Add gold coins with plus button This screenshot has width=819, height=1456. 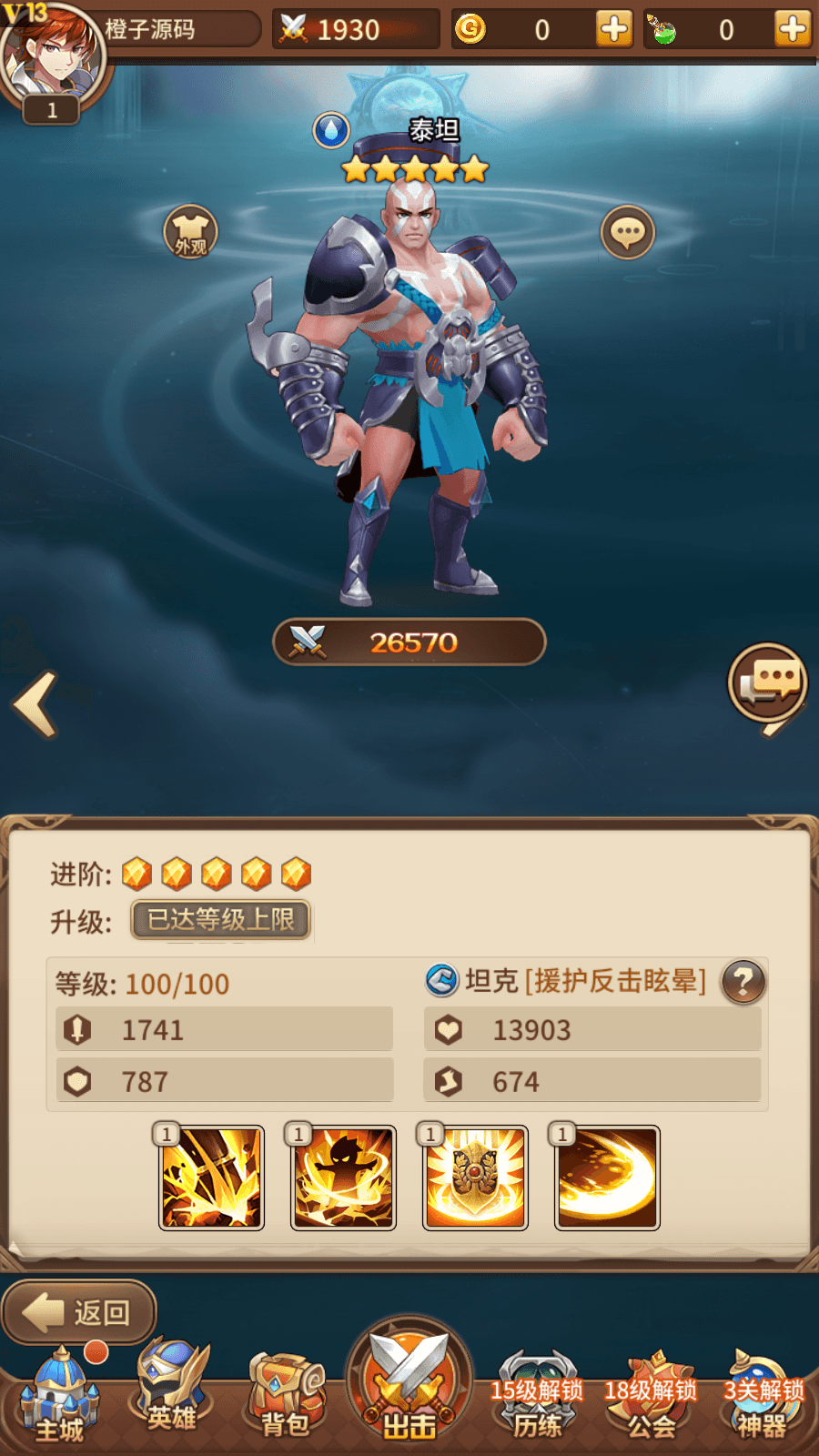(614, 29)
